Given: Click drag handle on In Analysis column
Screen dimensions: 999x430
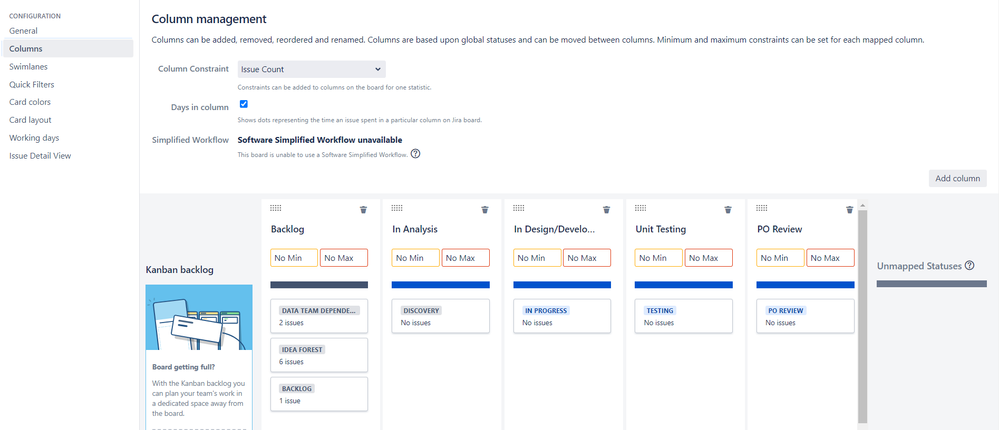Looking at the screenshot, I should (397, 208).
